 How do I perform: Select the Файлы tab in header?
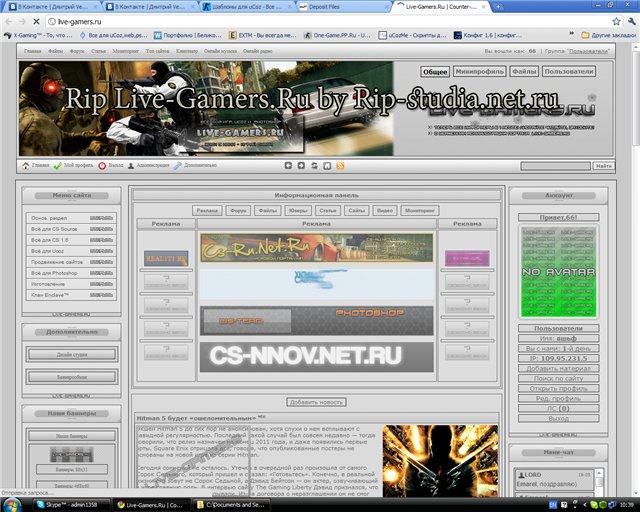click(x=524, y=71)
